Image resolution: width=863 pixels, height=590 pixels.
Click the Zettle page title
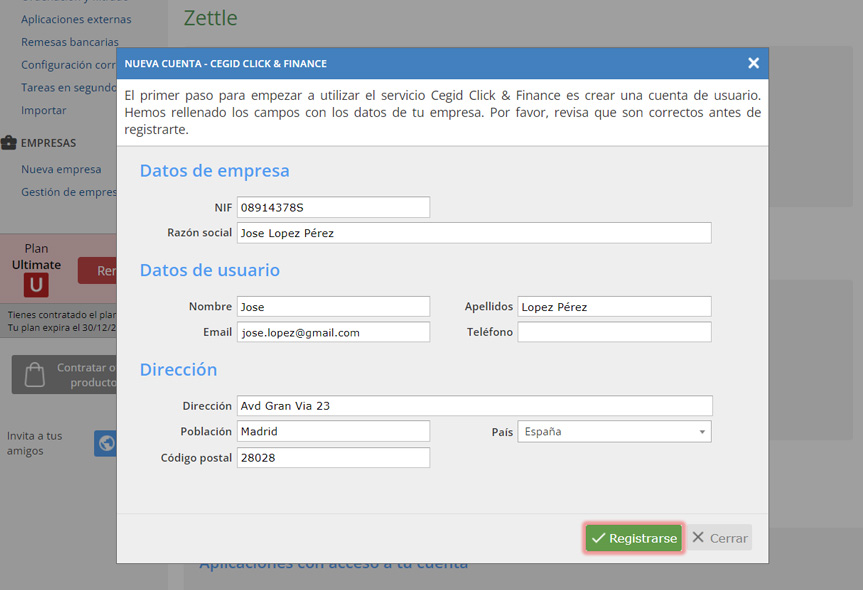click(210, 18)
